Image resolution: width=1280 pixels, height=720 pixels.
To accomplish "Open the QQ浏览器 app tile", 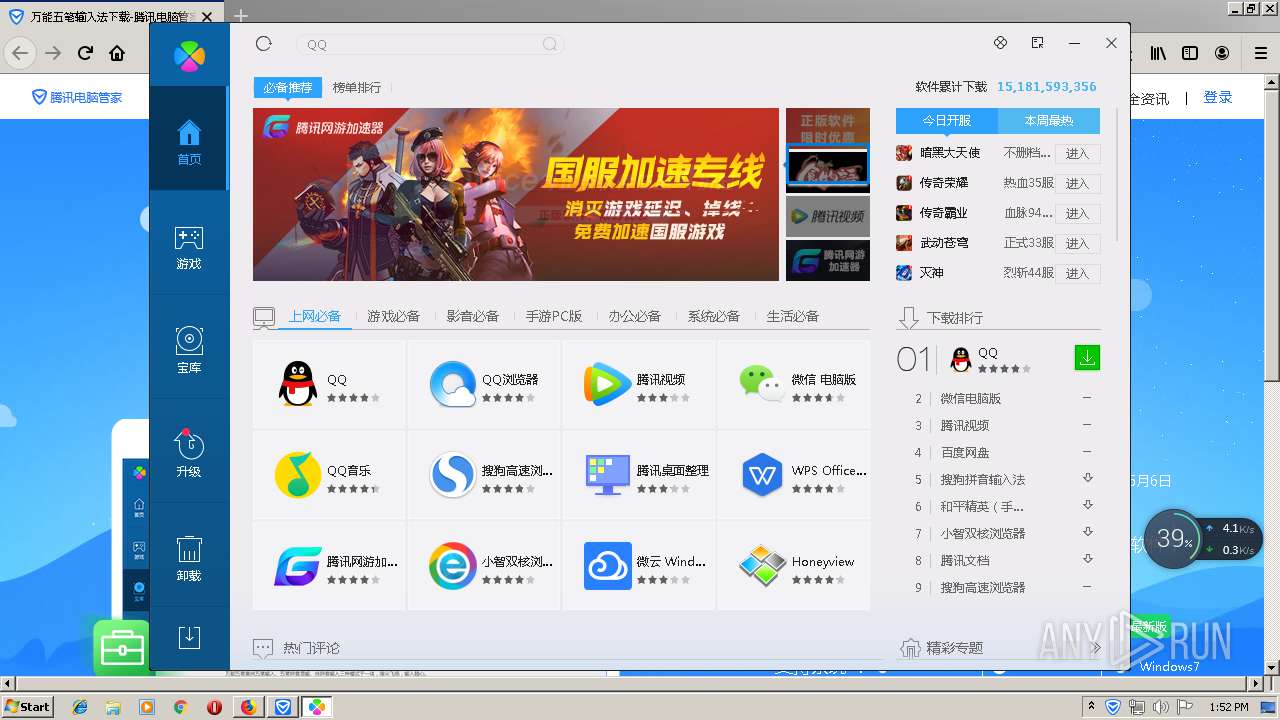I will tap(484, 384).
